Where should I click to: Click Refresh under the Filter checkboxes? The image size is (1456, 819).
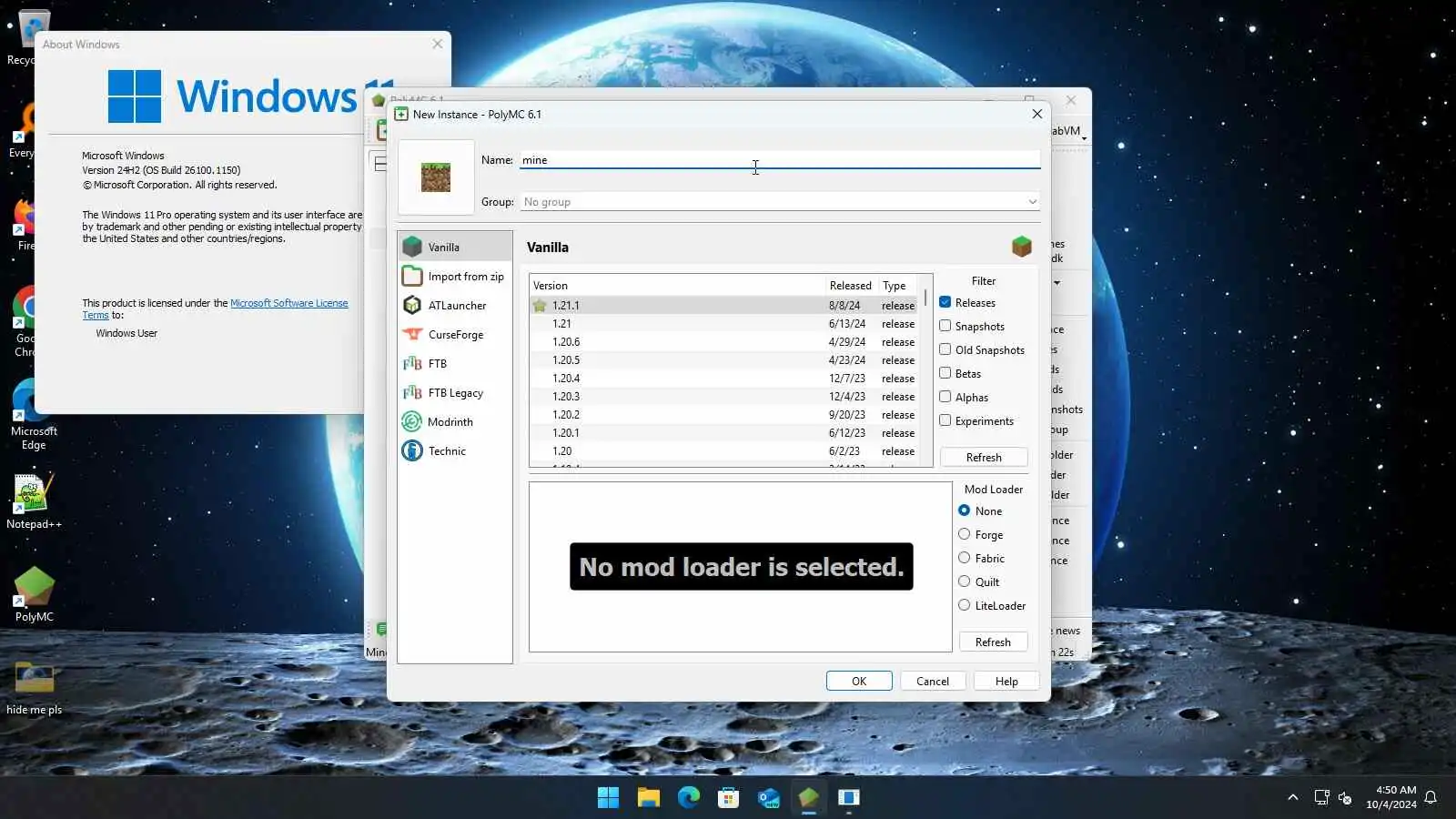coord(984,457)
